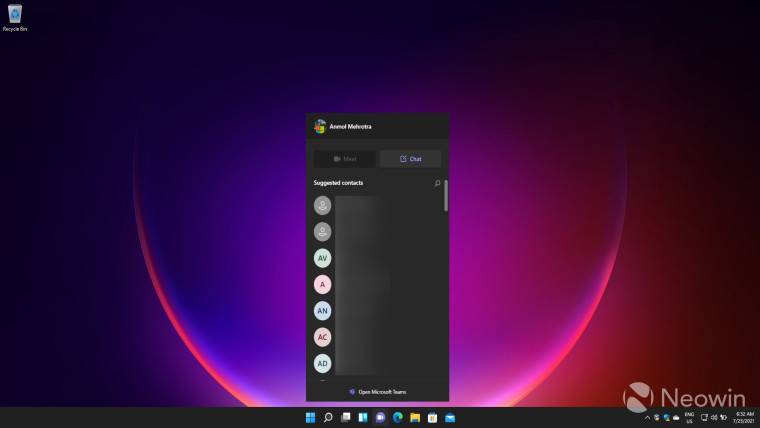Choose the AC contact avatar
The width and height of the screenshot is (760, 428).
[322, 337]
